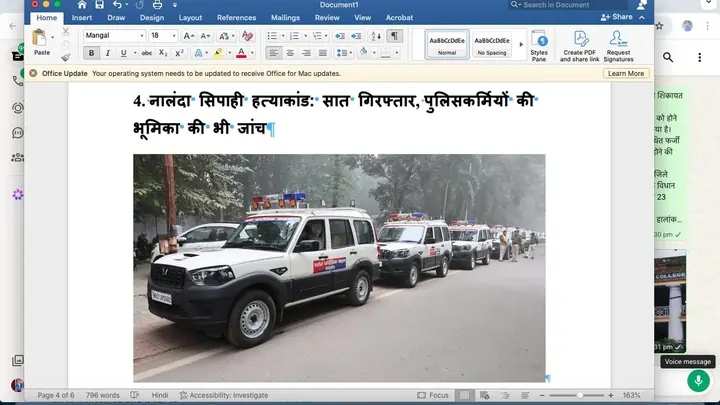Go to Home icon in title bar

click(x=82, y=5)
